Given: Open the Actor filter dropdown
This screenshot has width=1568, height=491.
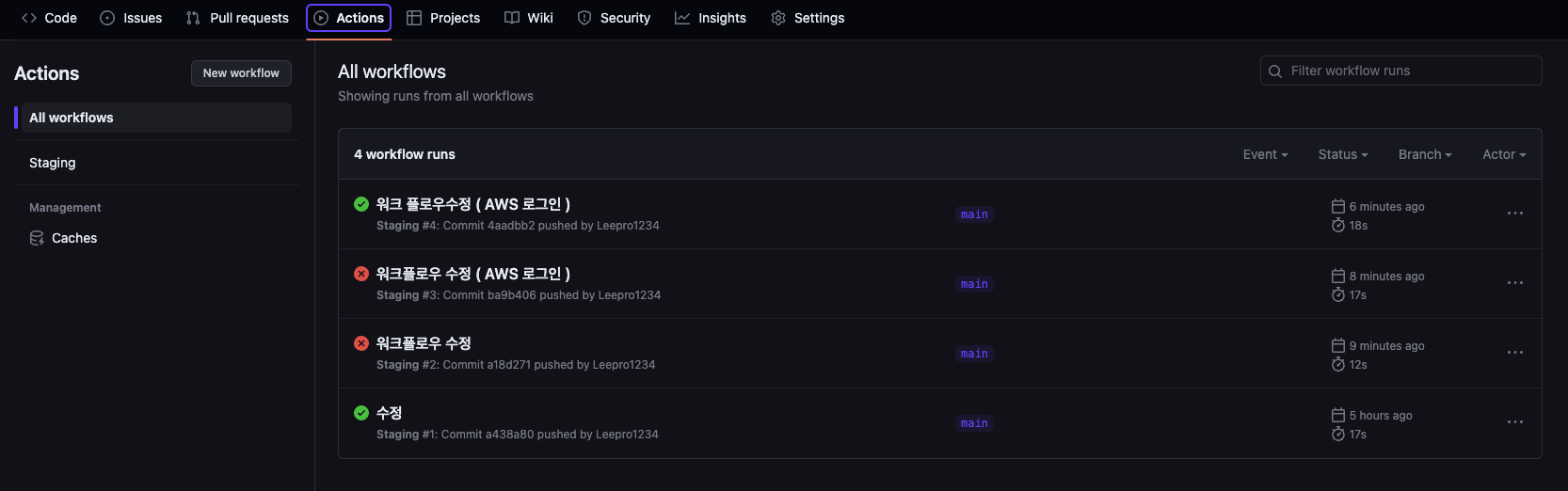Looking at the screenshot, I should tap(1504, 154).
